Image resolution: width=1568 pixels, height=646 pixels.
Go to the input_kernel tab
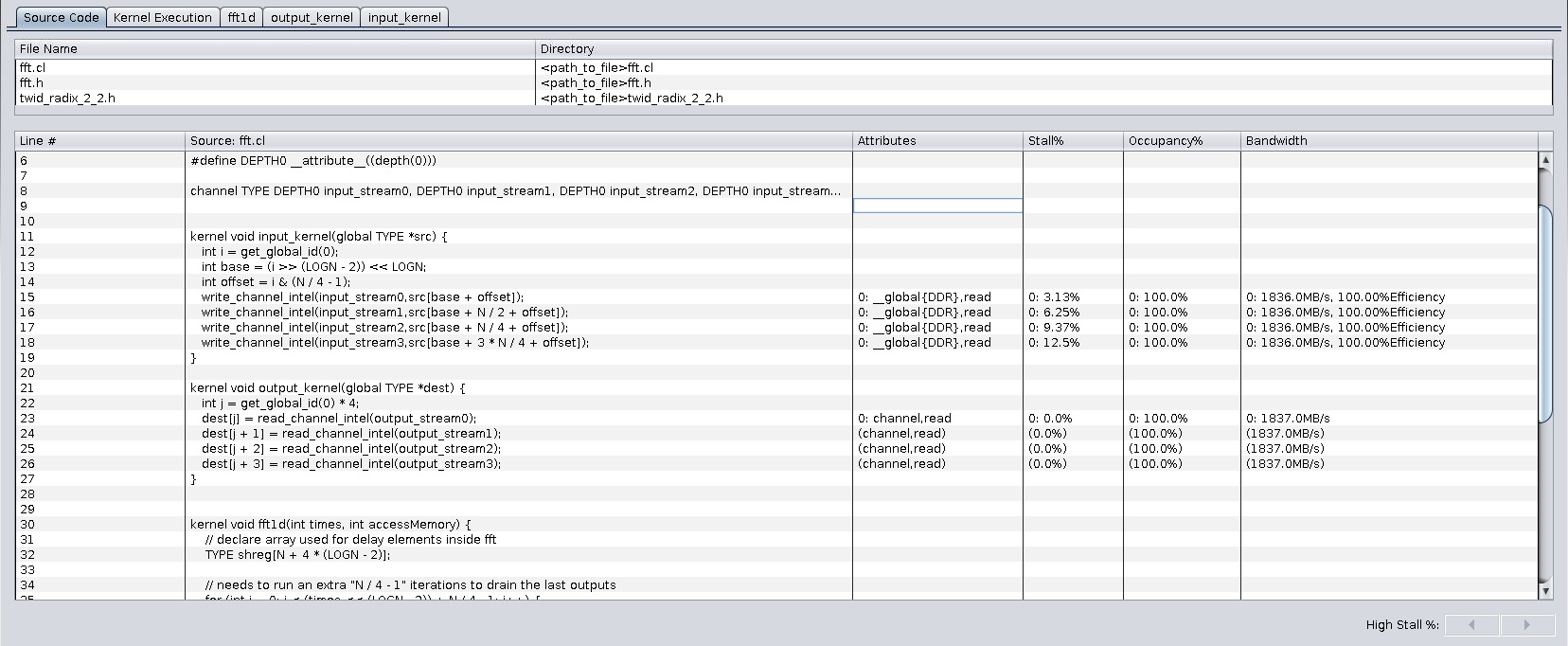[404, 17]
